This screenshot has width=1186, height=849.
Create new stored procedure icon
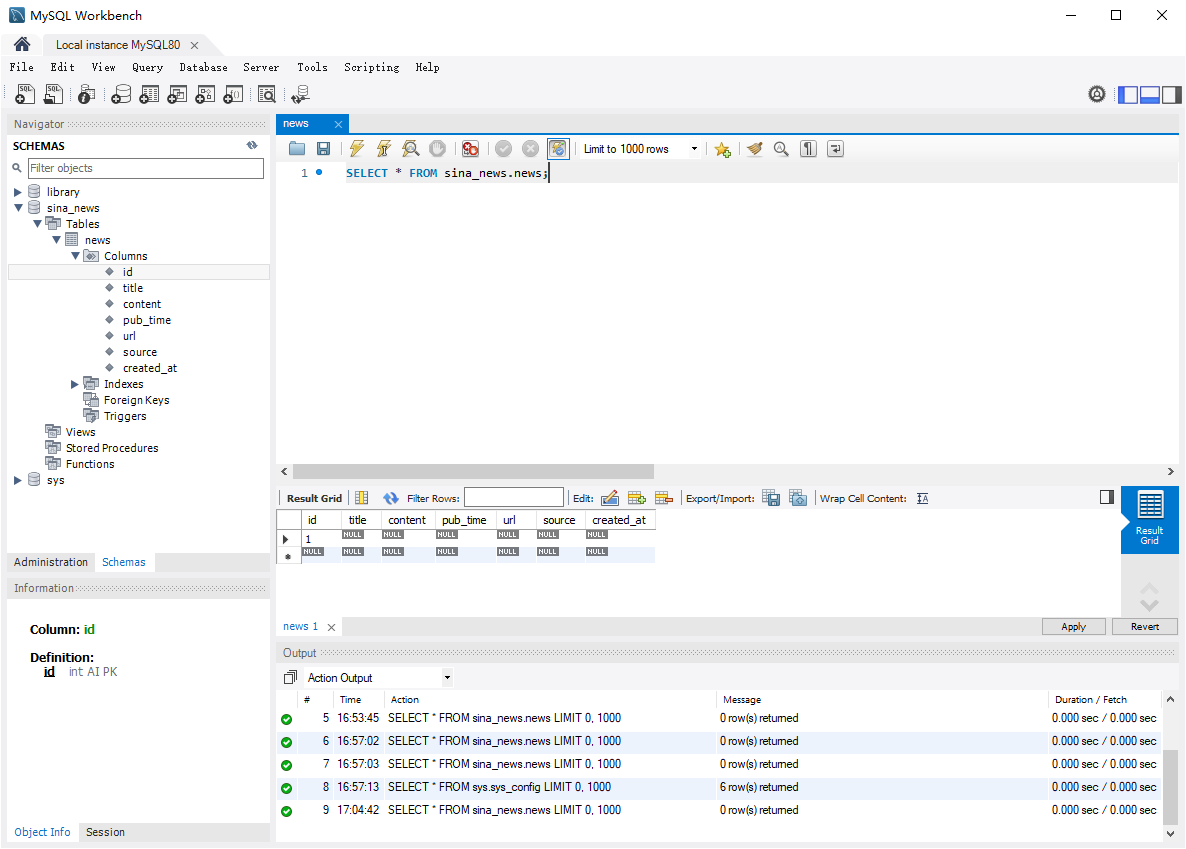(x=205, y=94)
